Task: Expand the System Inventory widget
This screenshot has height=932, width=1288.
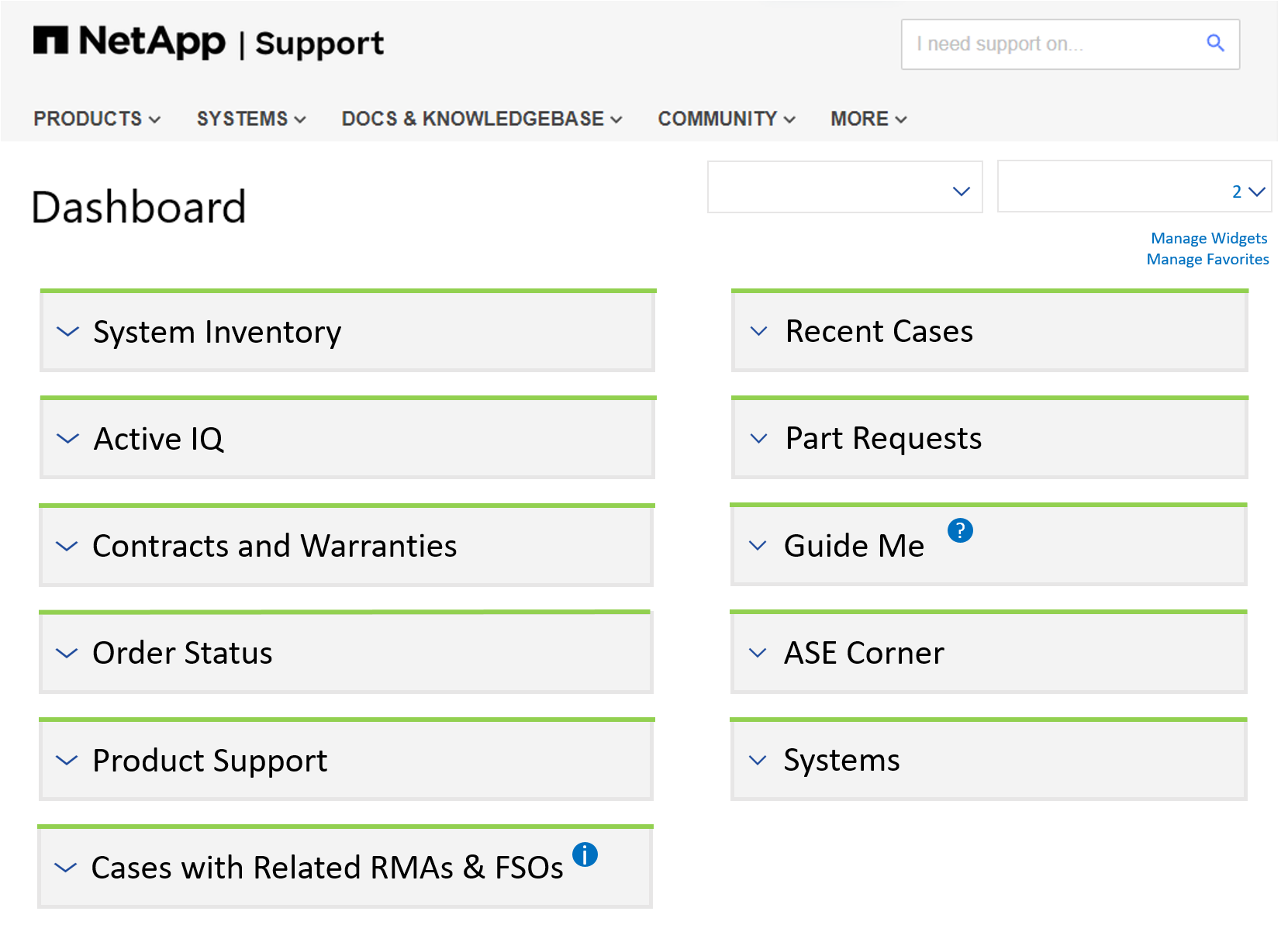Action: point(68,332)
